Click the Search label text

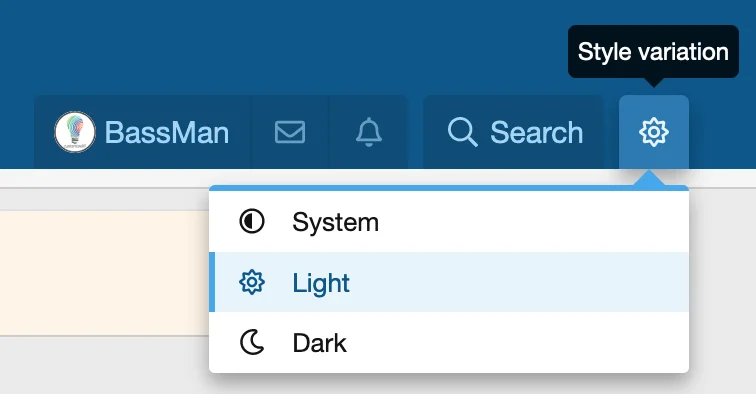[537, 132]
